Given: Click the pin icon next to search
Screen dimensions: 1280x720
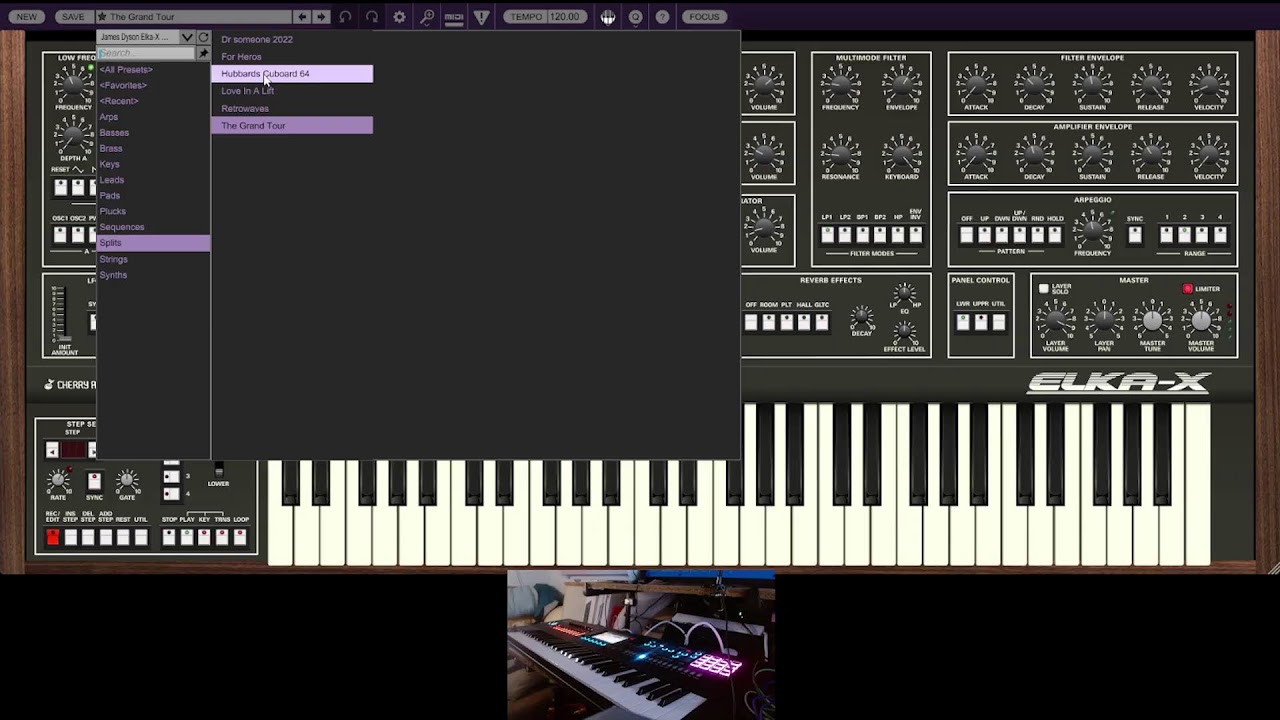Looking at the screenshot, I should [x=203, y=53].
